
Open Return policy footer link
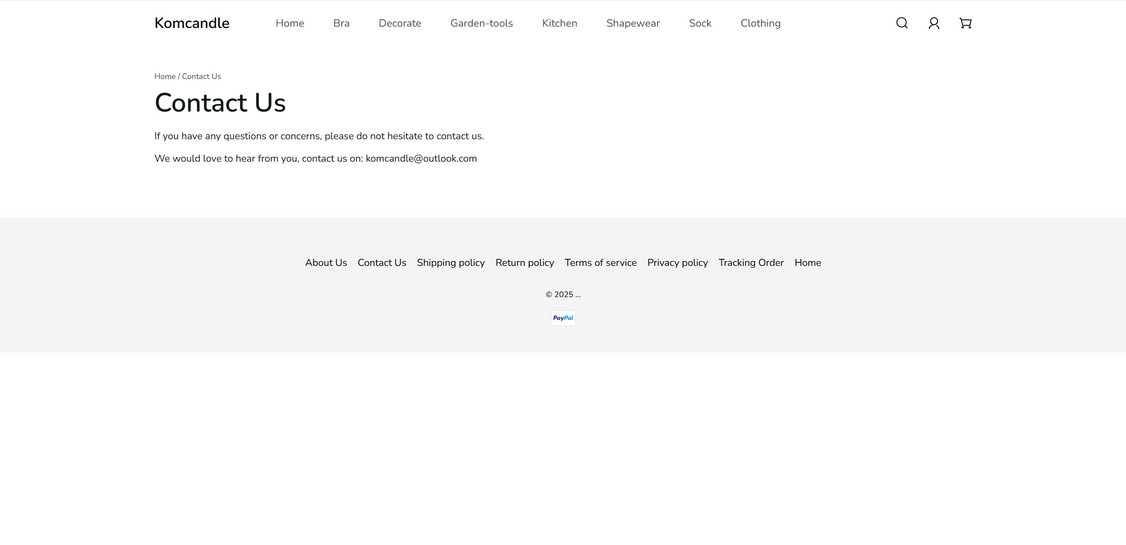(x=525, y=263)
